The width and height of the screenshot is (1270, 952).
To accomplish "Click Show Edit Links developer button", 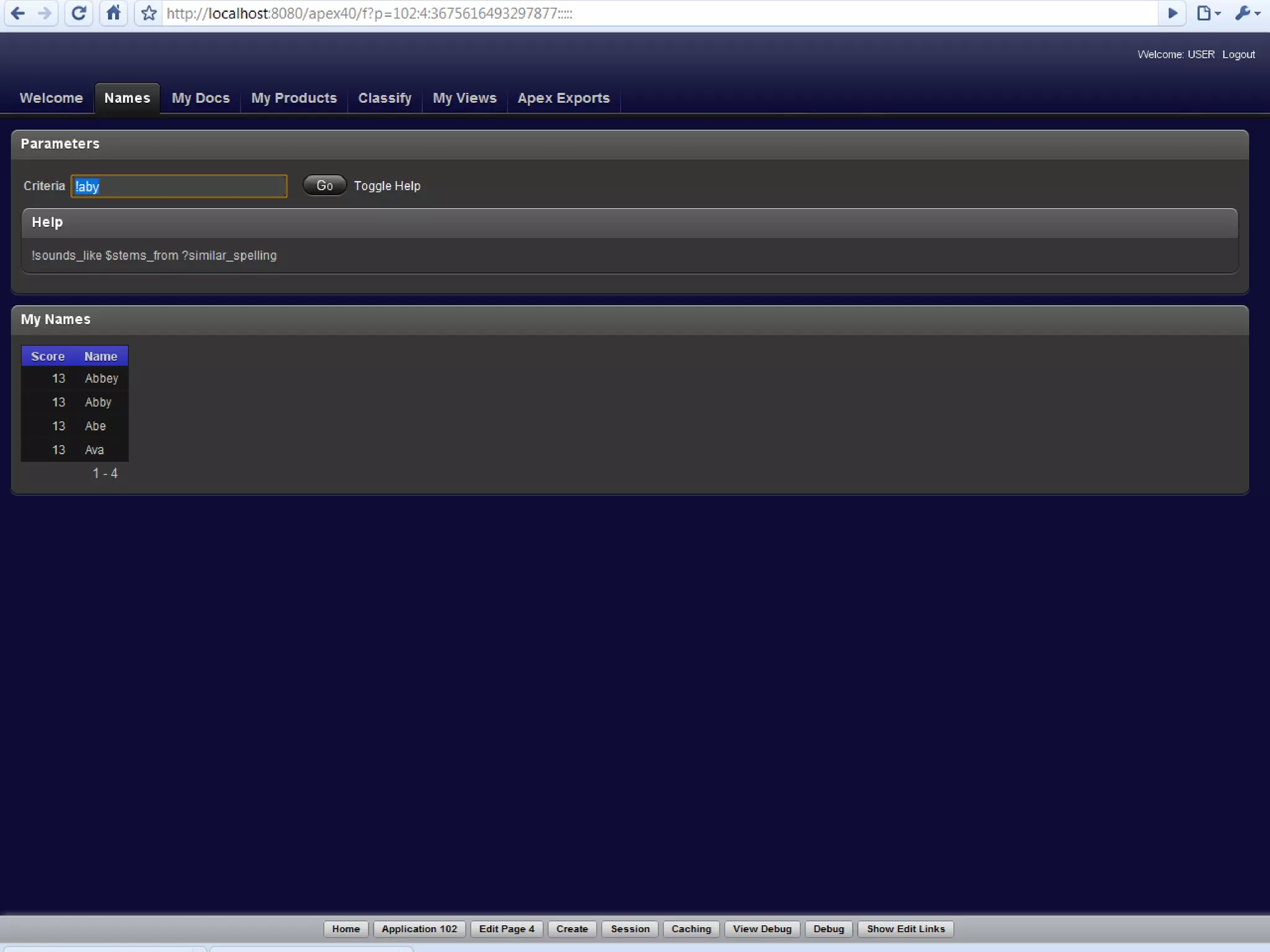I will pyautogui.click(x=905, y=928).
